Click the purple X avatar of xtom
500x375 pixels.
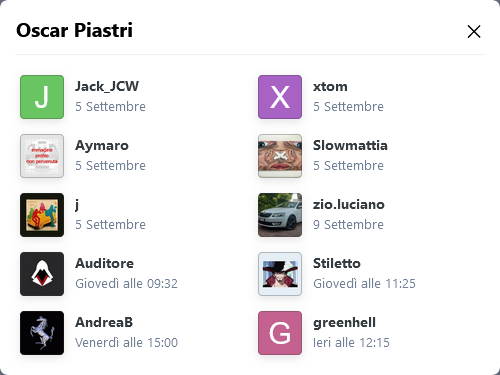[x=280, y=97]
